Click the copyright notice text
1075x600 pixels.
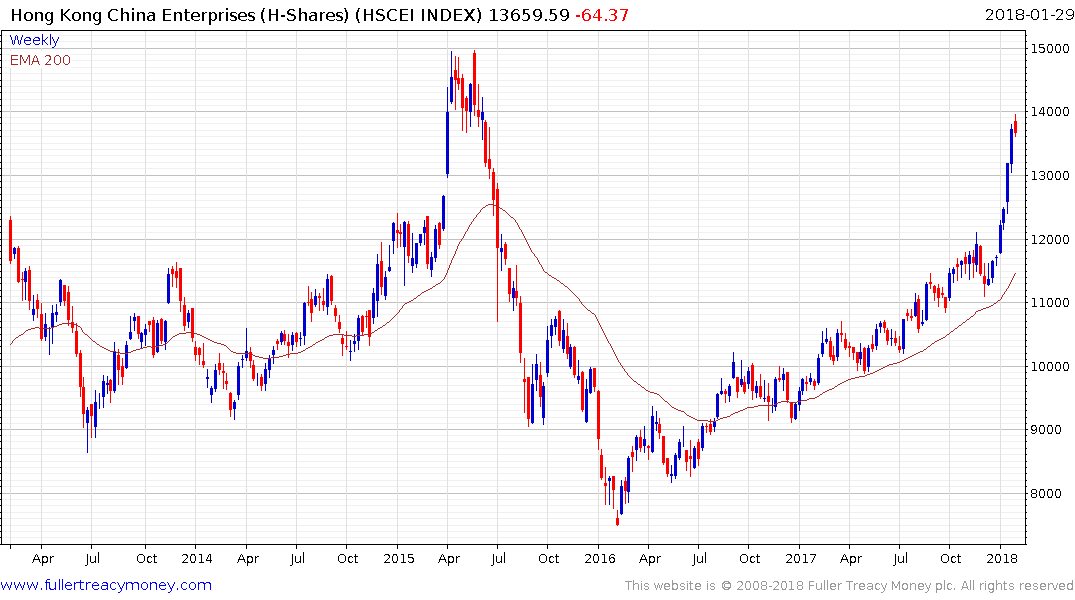pyautogui.click(x=849, y=586)
